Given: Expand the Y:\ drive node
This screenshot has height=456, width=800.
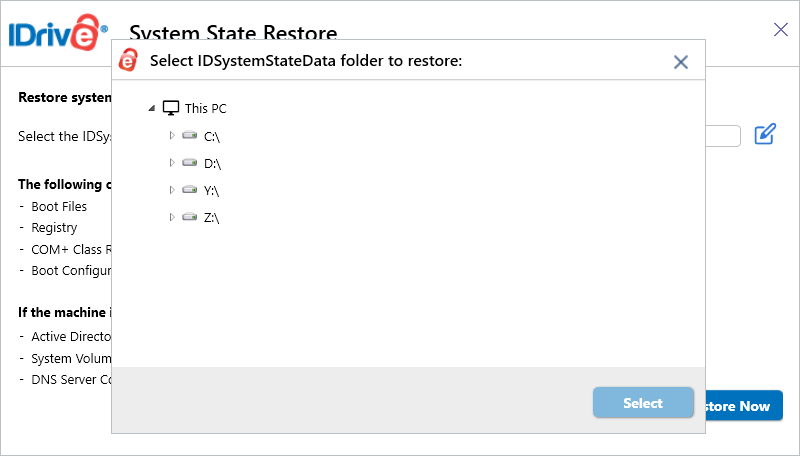Looking at the screenshot, I should click(172, 190).
